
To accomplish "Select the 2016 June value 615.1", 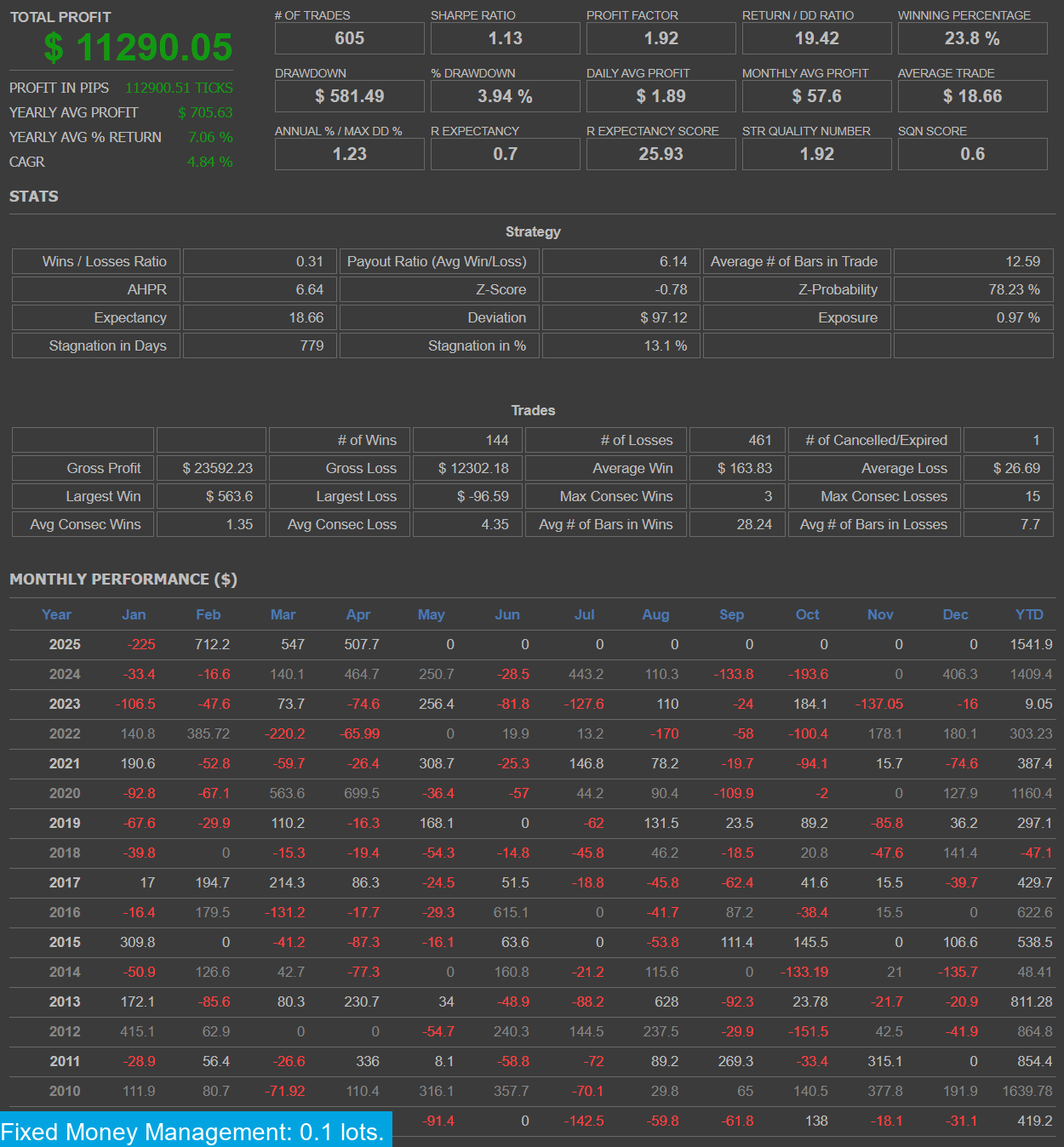I will point(511,912).
